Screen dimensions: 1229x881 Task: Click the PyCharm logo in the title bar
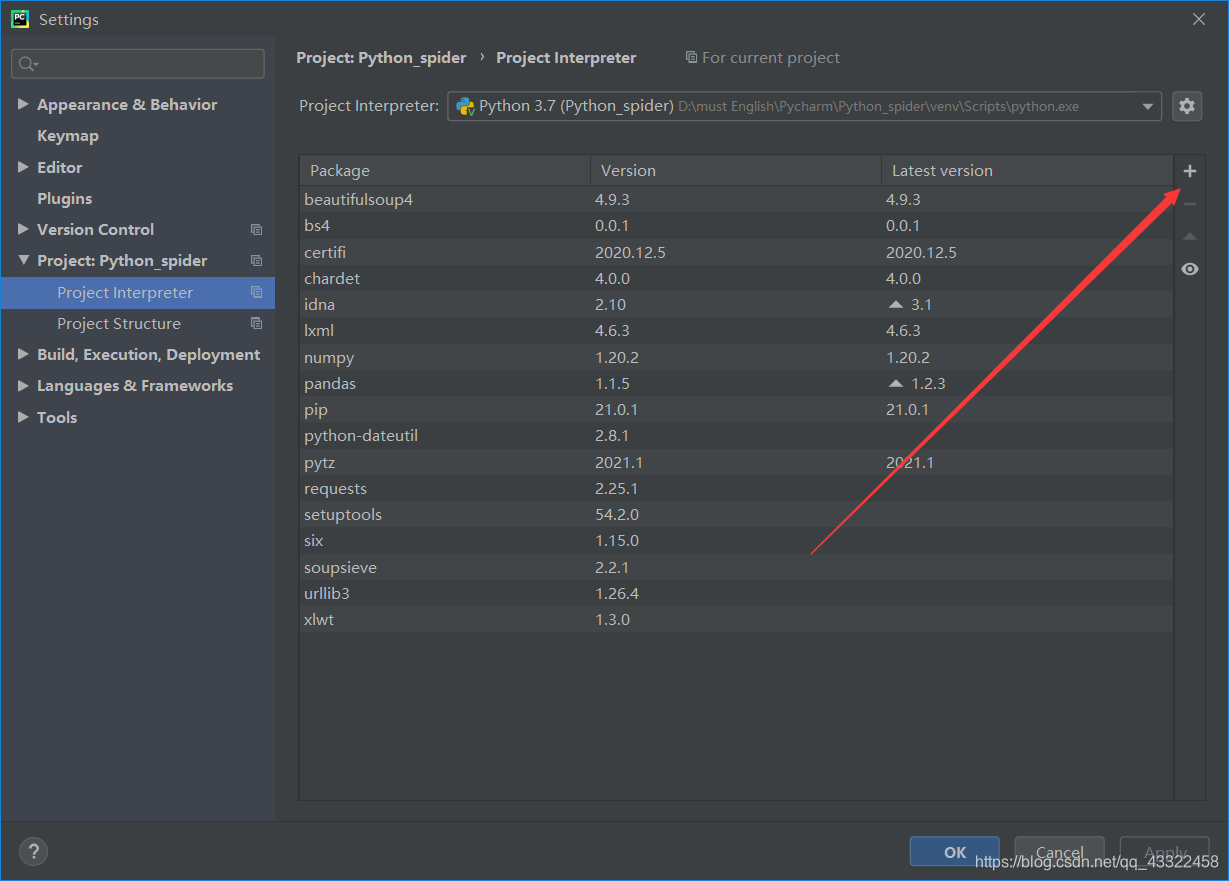click(18, 18)
